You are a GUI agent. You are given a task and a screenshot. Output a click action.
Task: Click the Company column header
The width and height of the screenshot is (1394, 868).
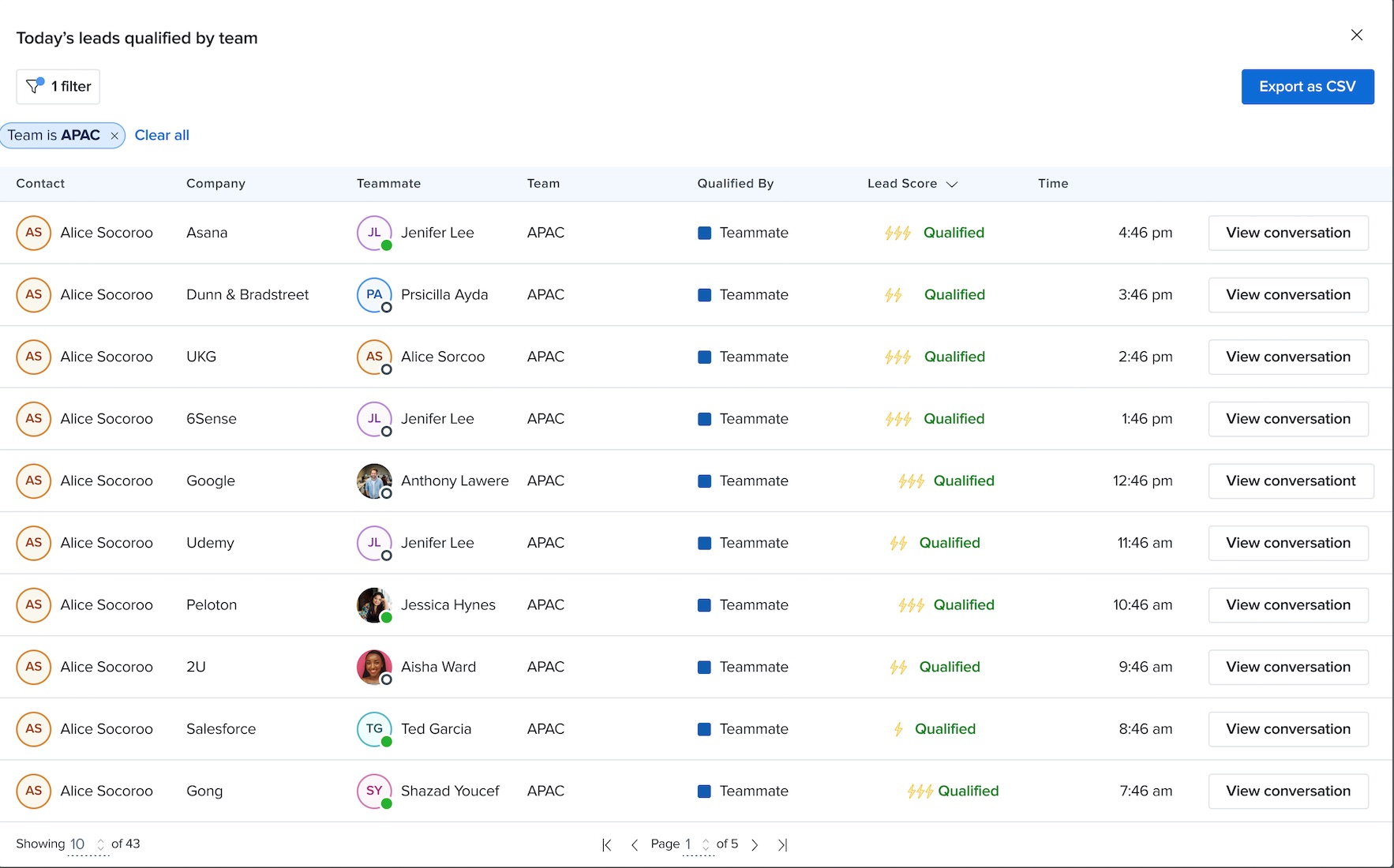point(215,183)
